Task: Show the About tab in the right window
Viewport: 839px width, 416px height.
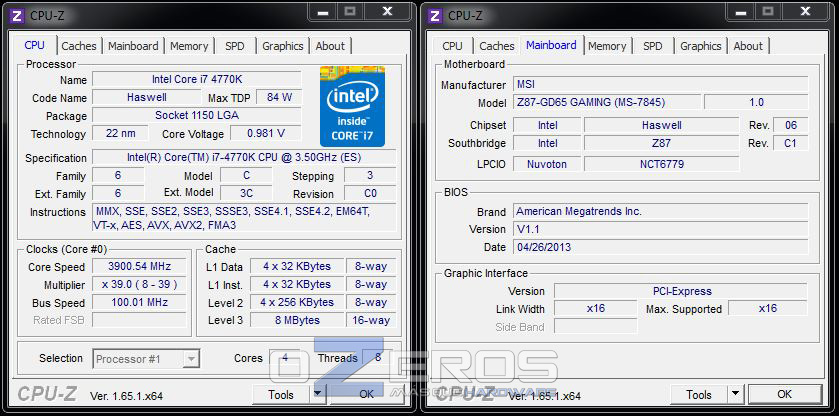Action: point(748,46)
